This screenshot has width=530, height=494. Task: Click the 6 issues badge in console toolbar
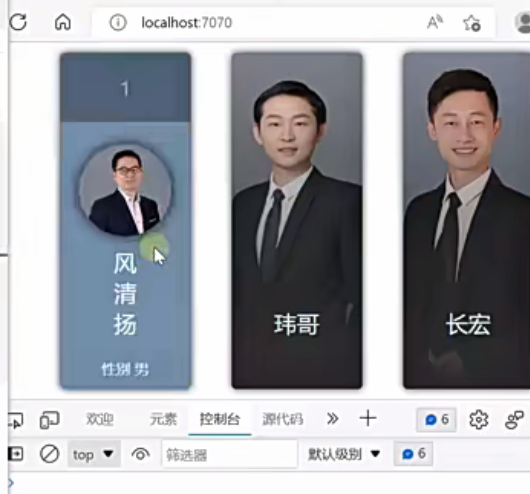(x=413, y=453)
